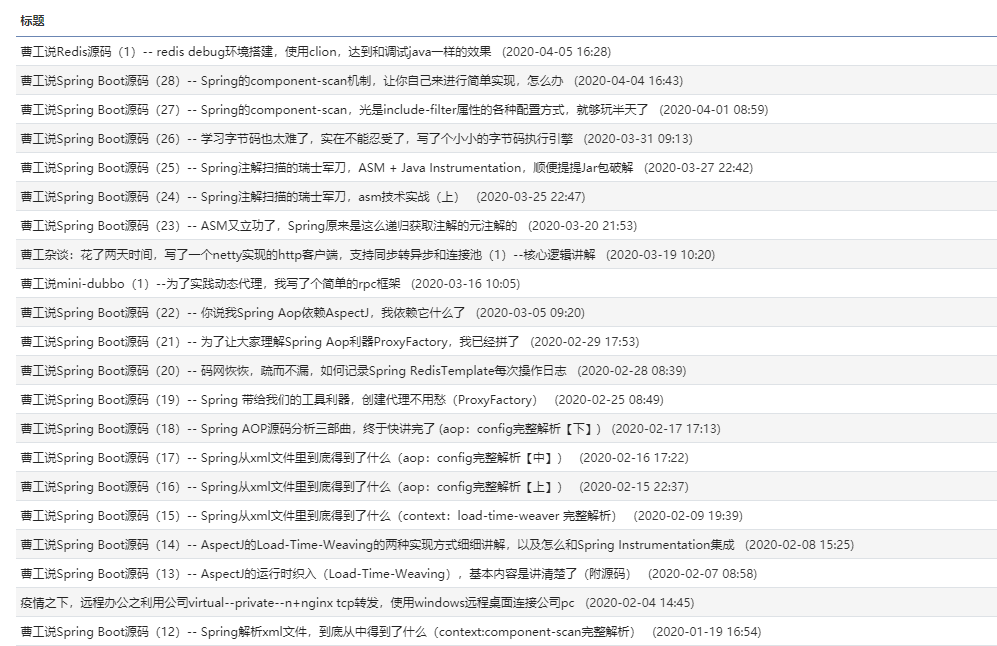Click the date (2020-02-08 15:25)

[x=799, y=545]
